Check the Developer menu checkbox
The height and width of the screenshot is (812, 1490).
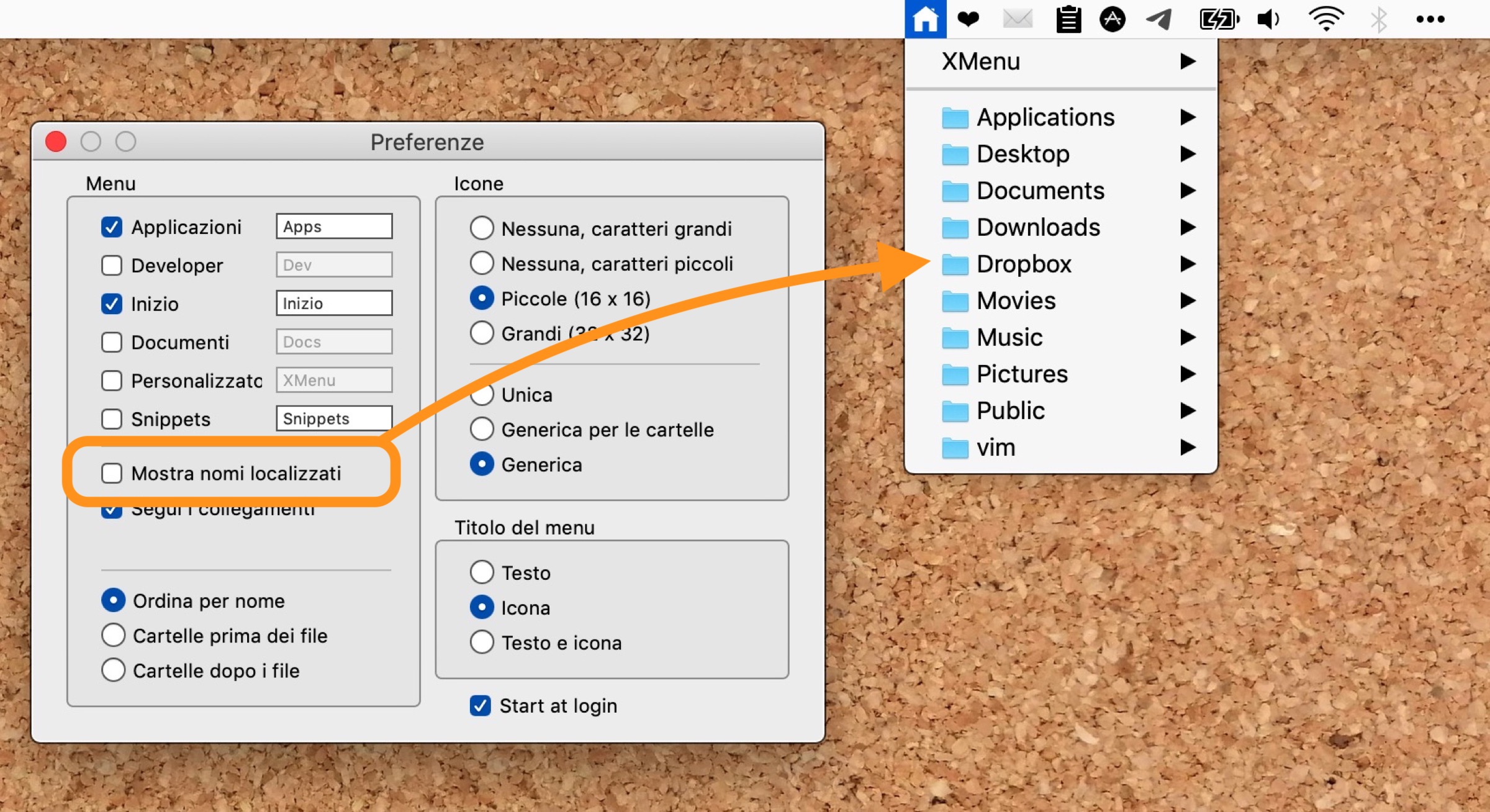pos(112,266)
